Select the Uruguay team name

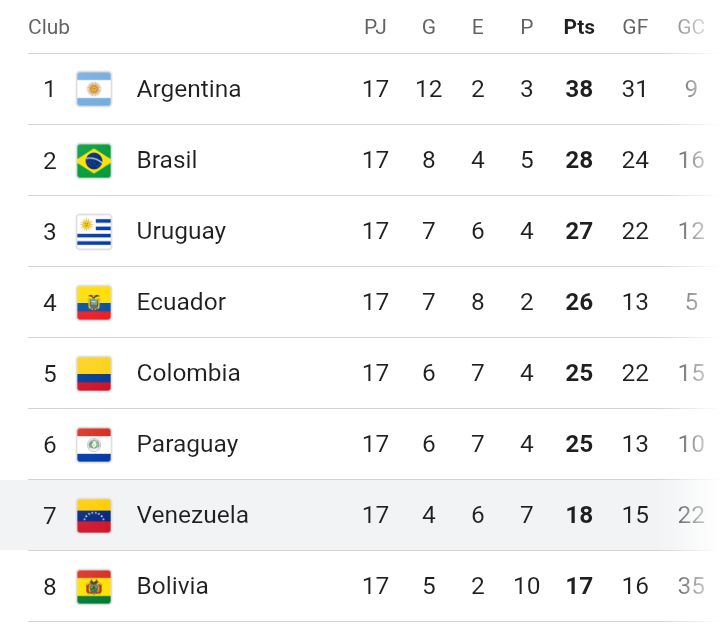point(181,231)
